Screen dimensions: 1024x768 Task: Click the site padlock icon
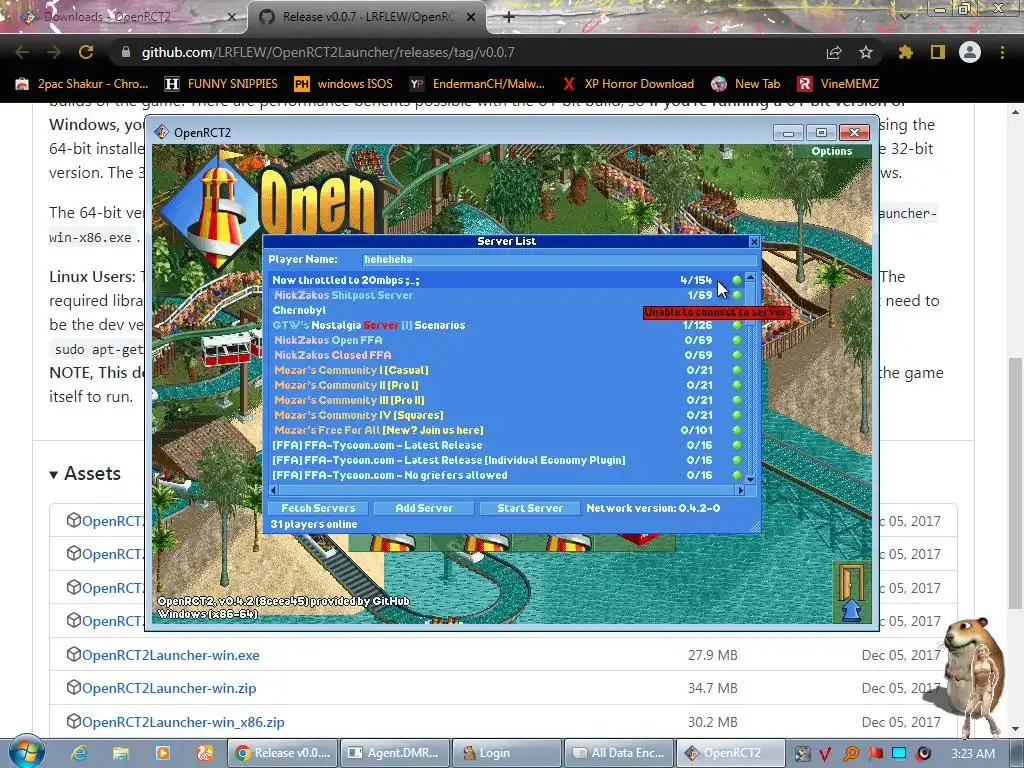pyautogui.click(x=126, y=52)
